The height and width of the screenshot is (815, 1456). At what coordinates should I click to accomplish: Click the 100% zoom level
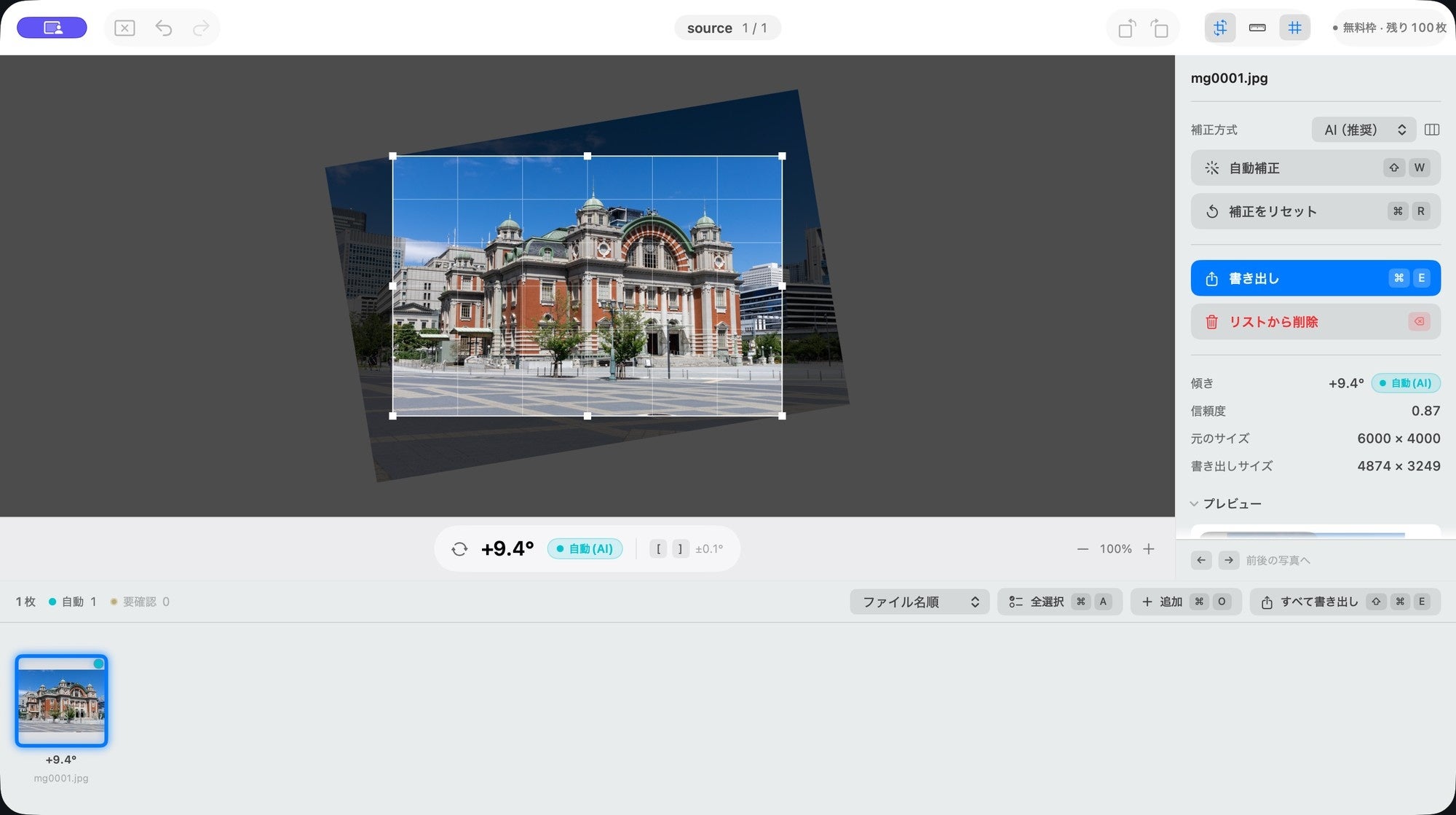pos(1115,549)
